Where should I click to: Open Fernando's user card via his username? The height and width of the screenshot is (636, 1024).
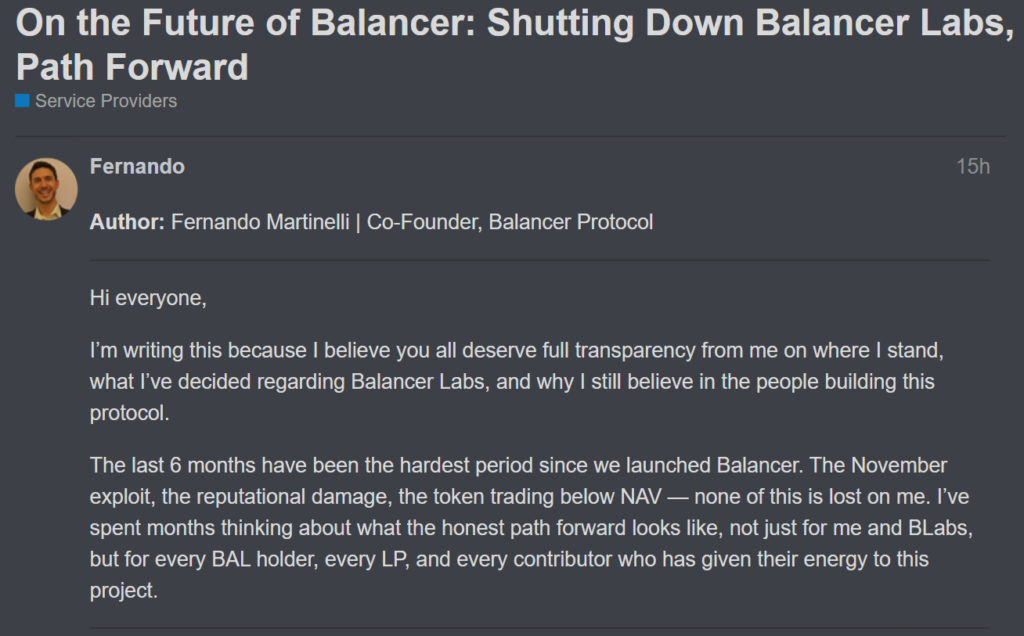point(136,167)
